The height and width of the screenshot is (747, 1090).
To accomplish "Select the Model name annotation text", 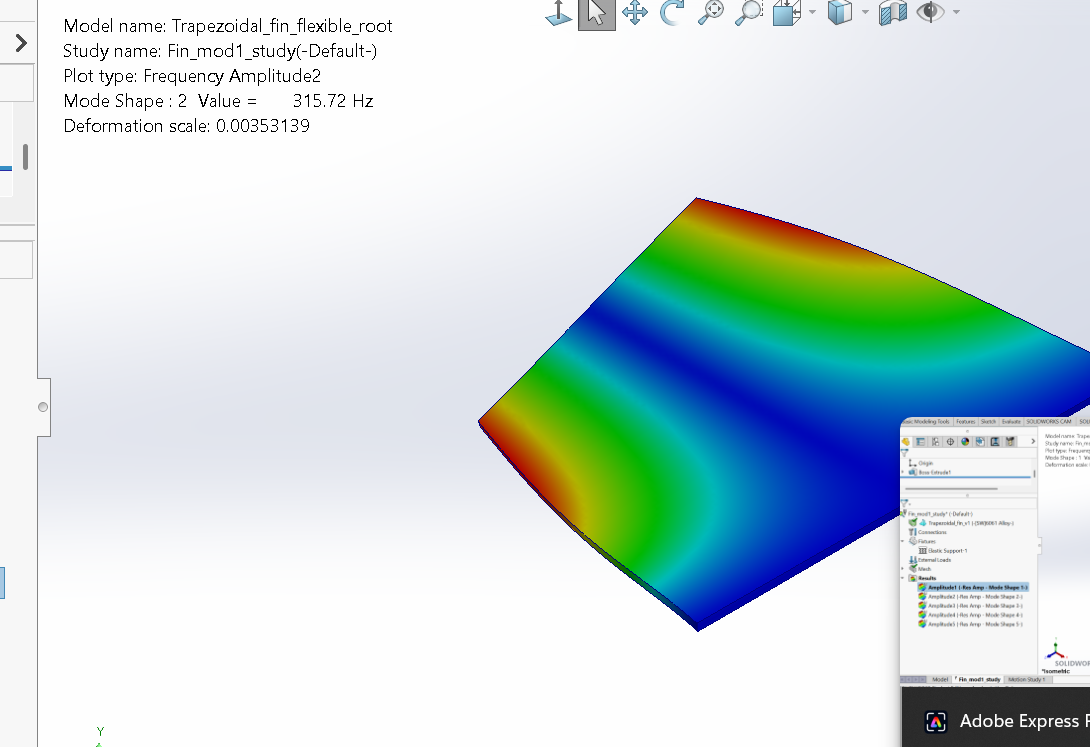I will [227, 26].
